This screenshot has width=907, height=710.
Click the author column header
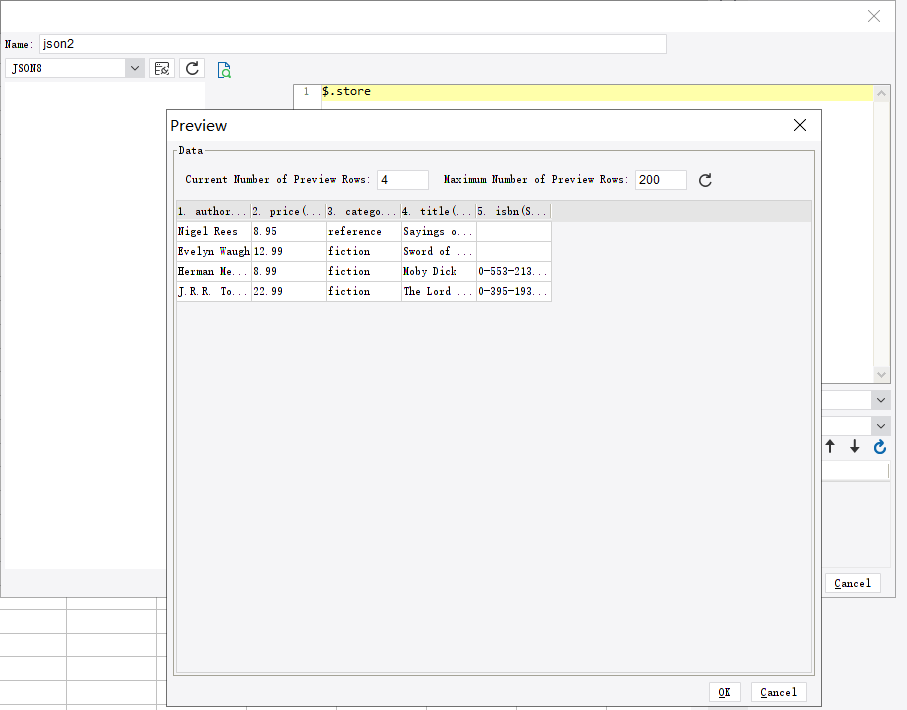pos(210,211)
